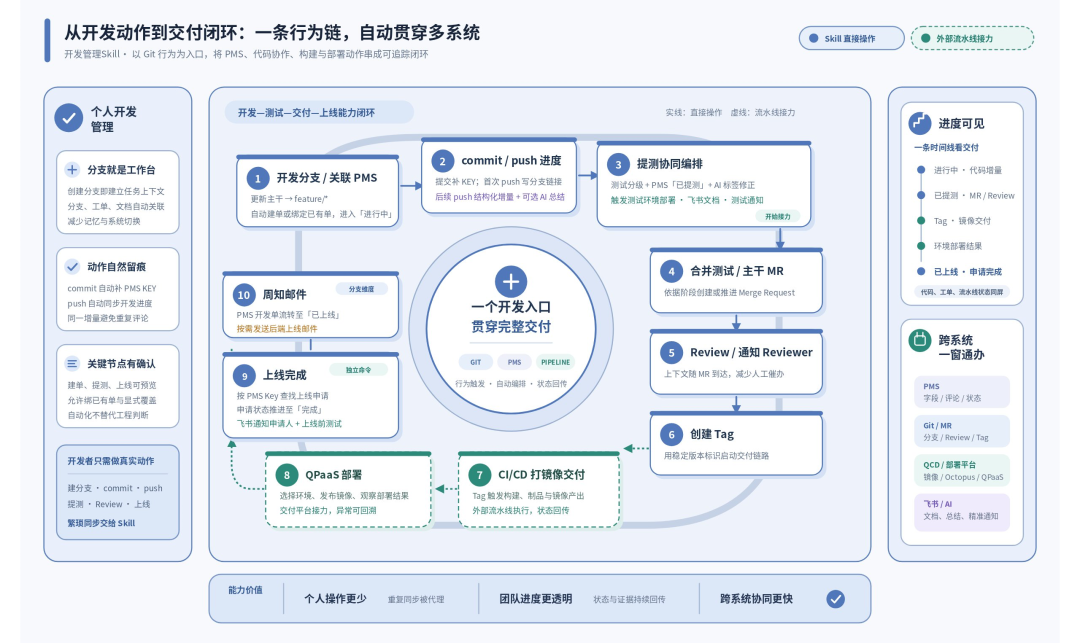1080x643 pixels.
Task: Click number 9 badge on 上线完成 card
Action: tap(244, 375)
